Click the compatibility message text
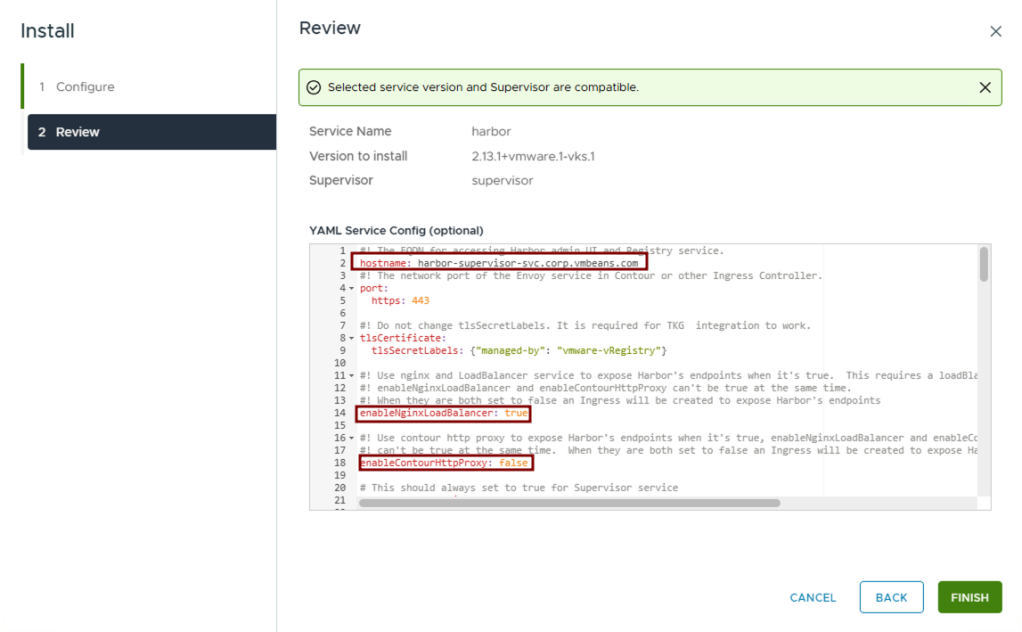This screenshot has height=632, width=1022. (x=483, y=87)
